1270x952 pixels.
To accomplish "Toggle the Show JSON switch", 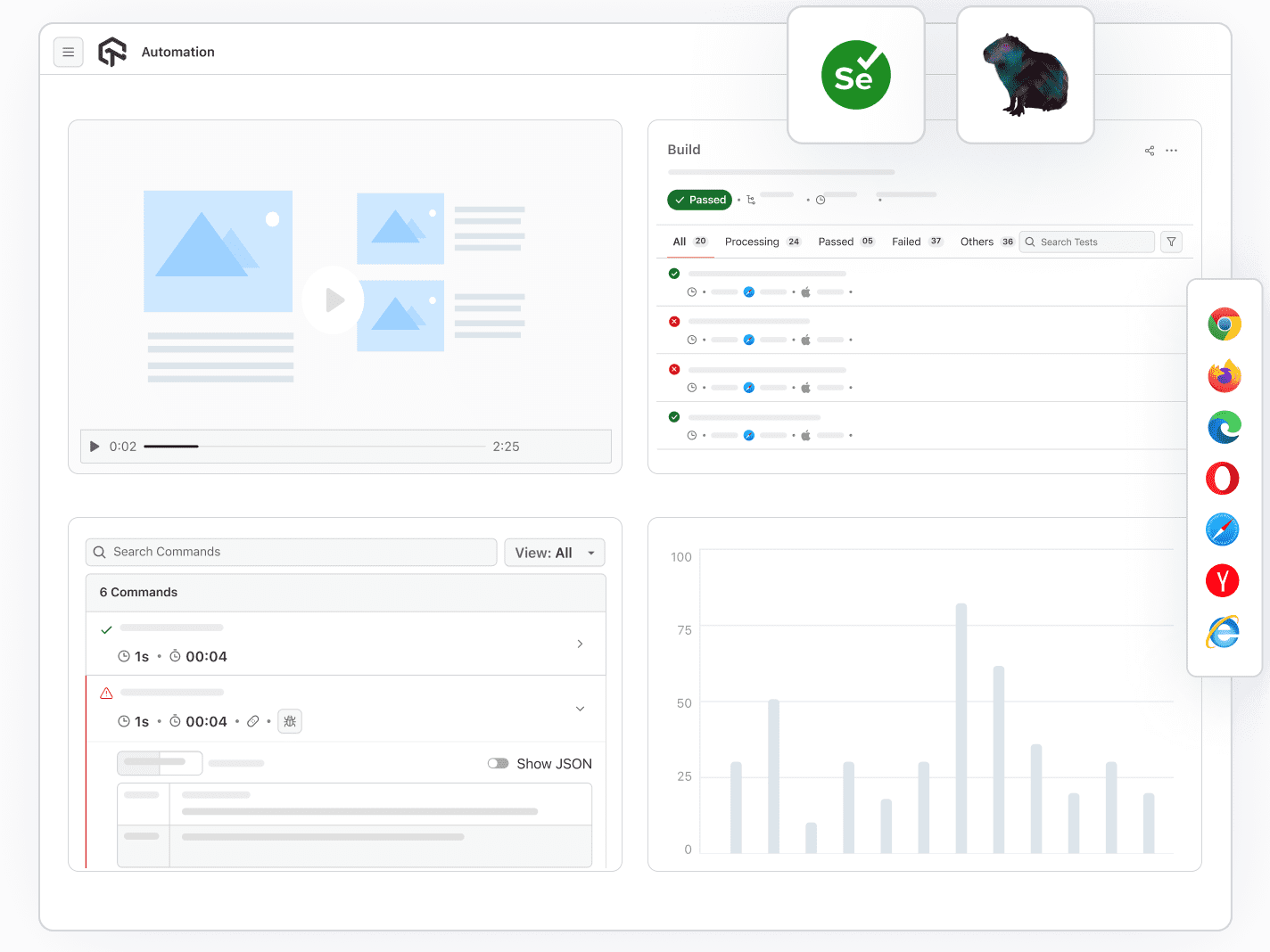I will coord(499,763).
